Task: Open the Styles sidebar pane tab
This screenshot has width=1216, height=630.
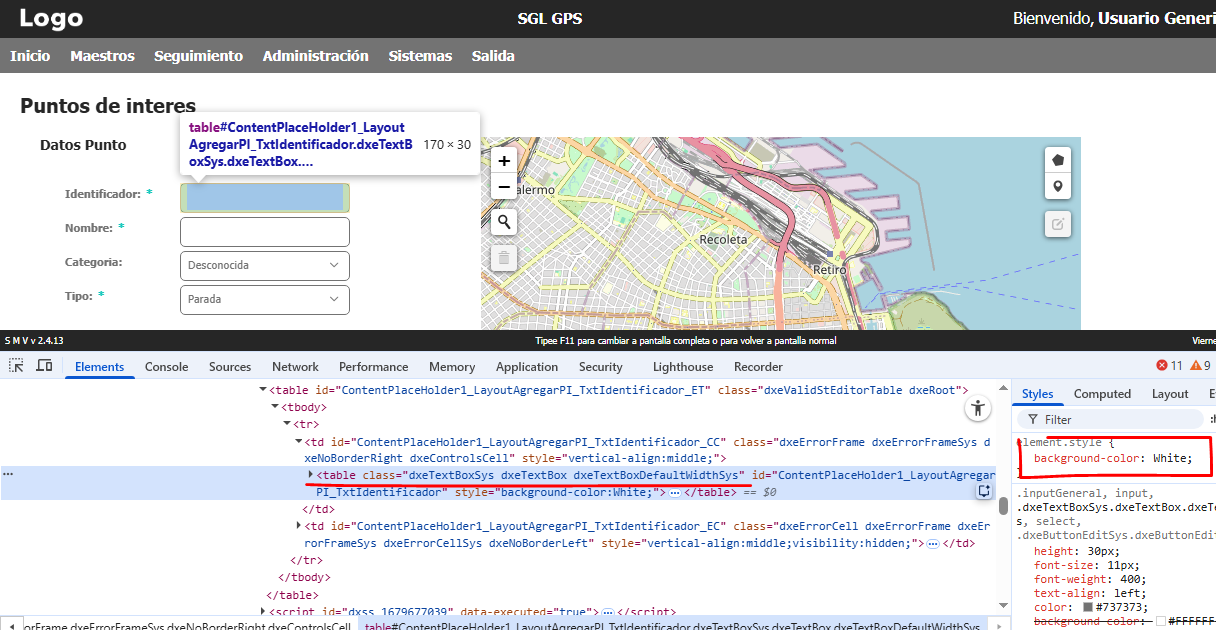Action: 1038,394
